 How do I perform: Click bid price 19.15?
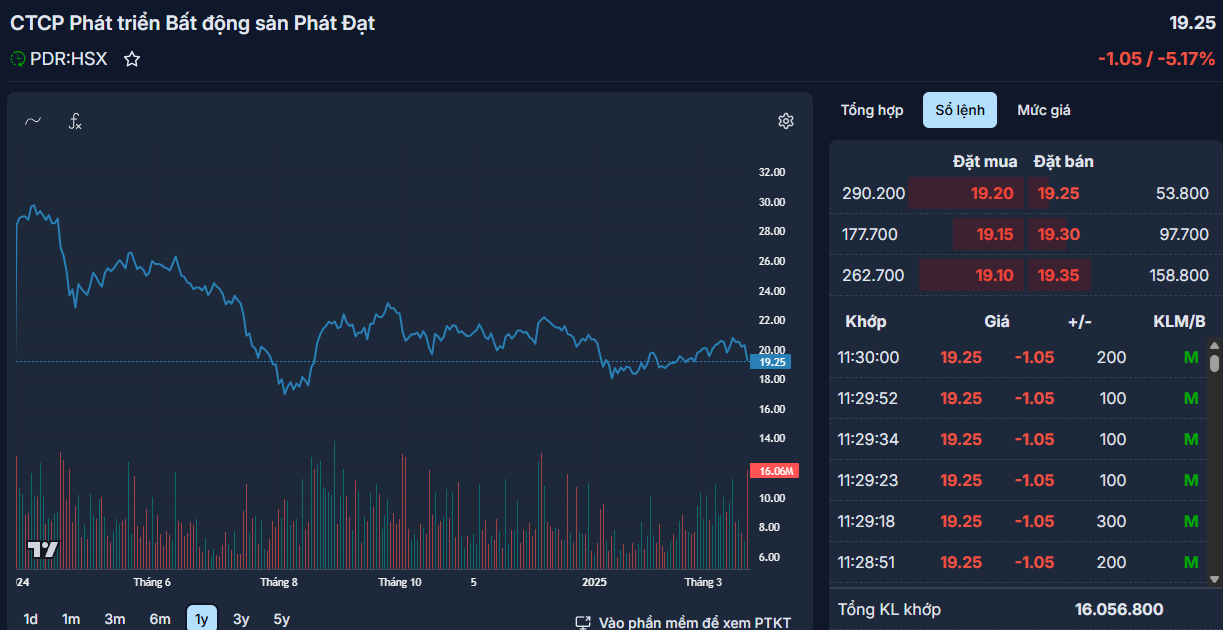[995, 234]
